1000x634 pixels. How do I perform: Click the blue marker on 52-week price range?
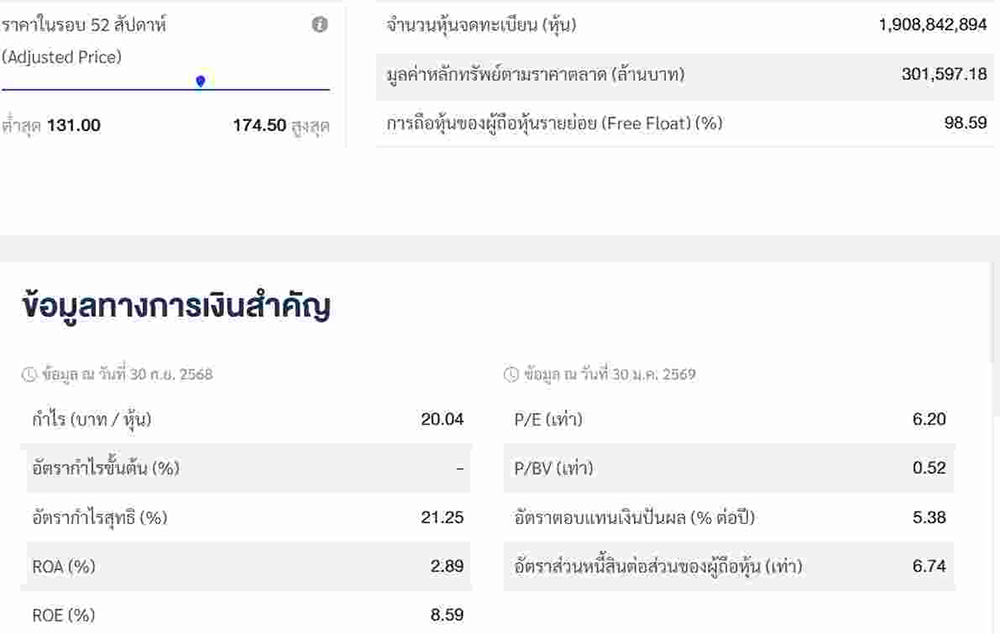[200, 81]
